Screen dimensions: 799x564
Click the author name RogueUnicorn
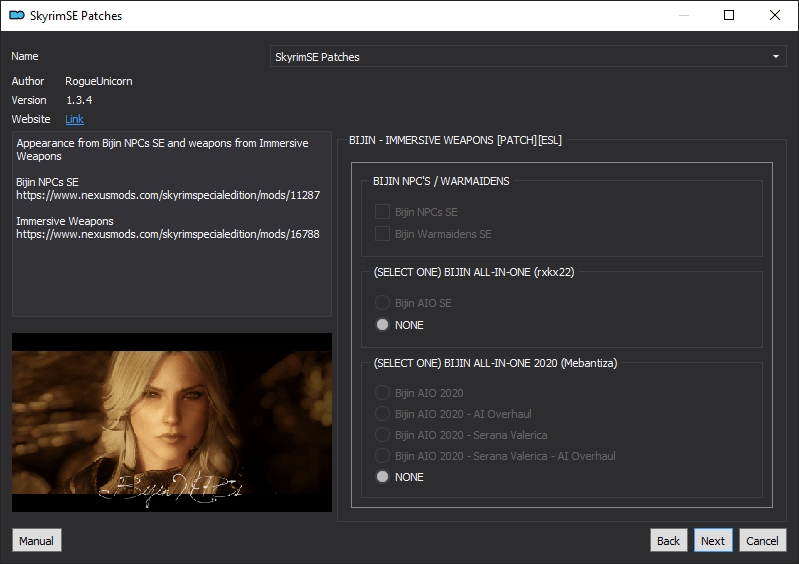click(x=99, y=81)
